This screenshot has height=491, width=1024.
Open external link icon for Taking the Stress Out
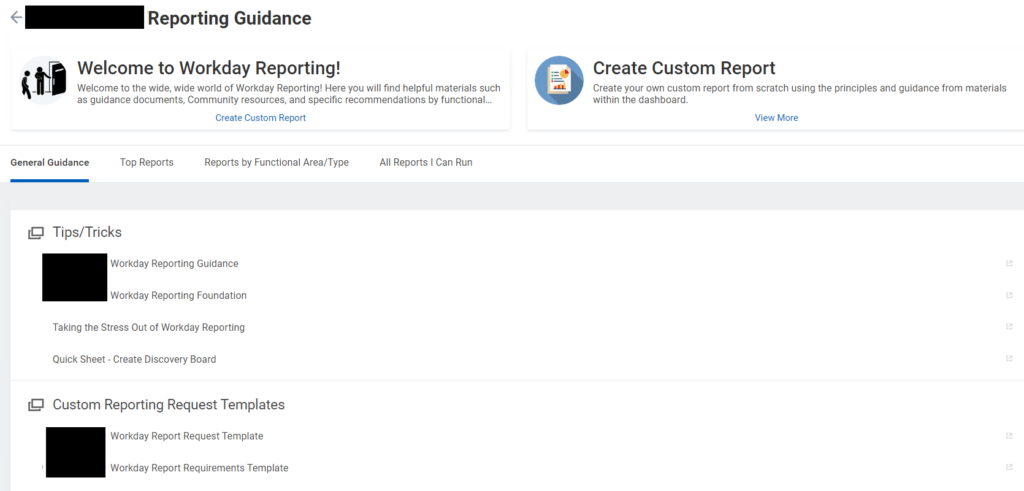[1009, 327]
